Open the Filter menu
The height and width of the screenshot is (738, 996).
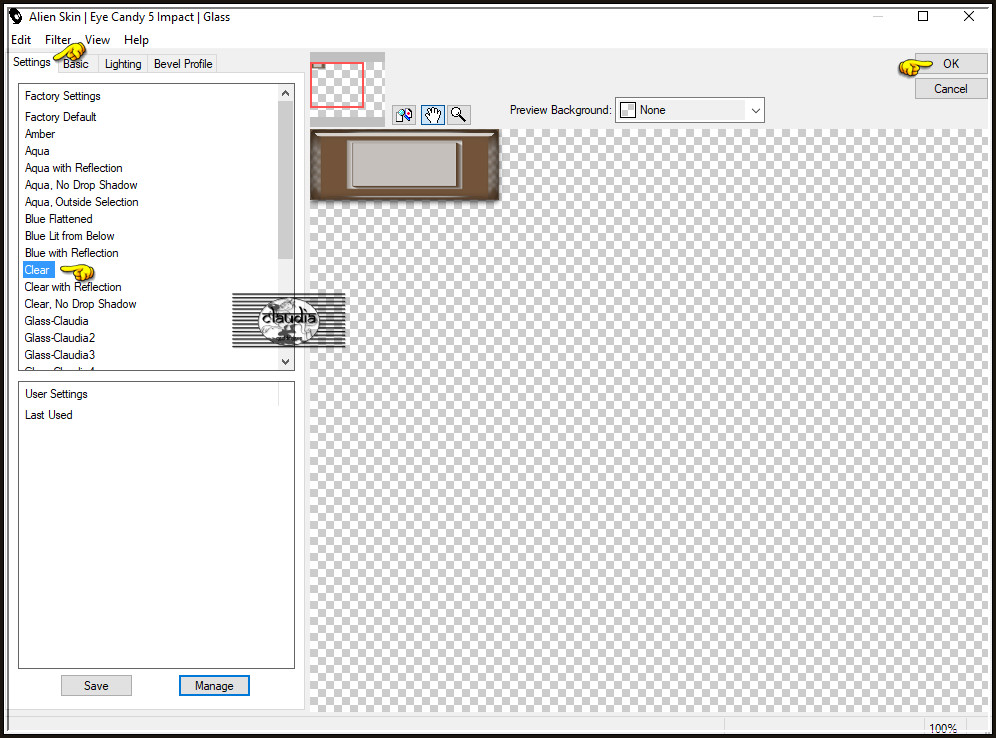58,39
